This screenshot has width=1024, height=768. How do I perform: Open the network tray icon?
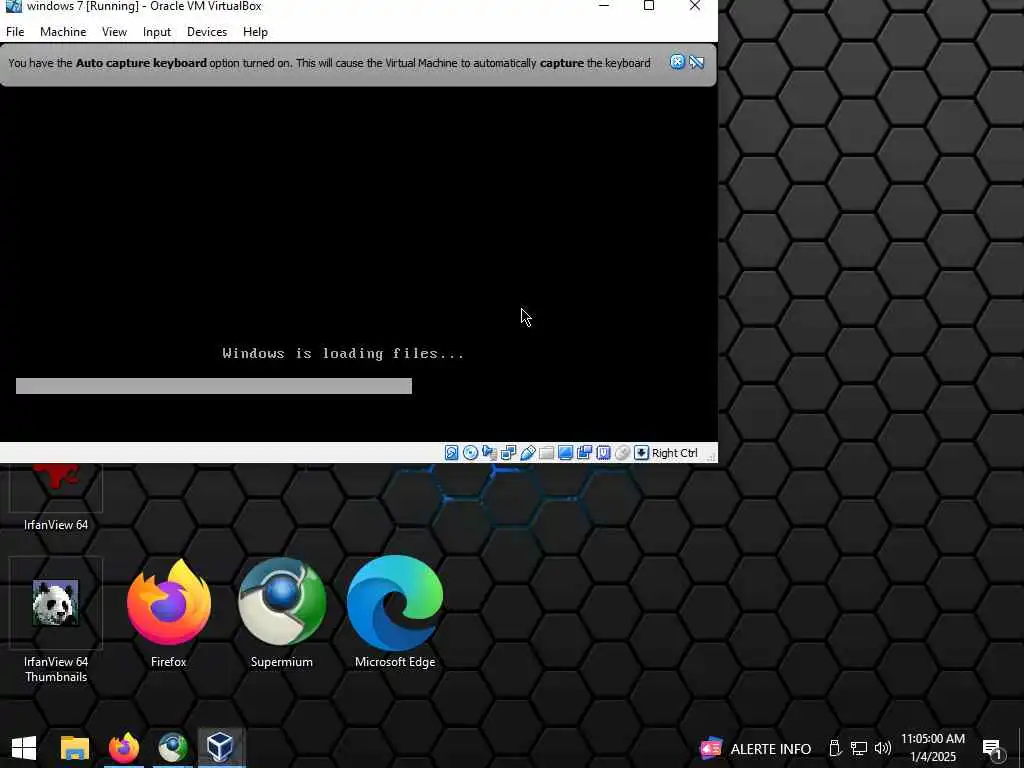858,748
